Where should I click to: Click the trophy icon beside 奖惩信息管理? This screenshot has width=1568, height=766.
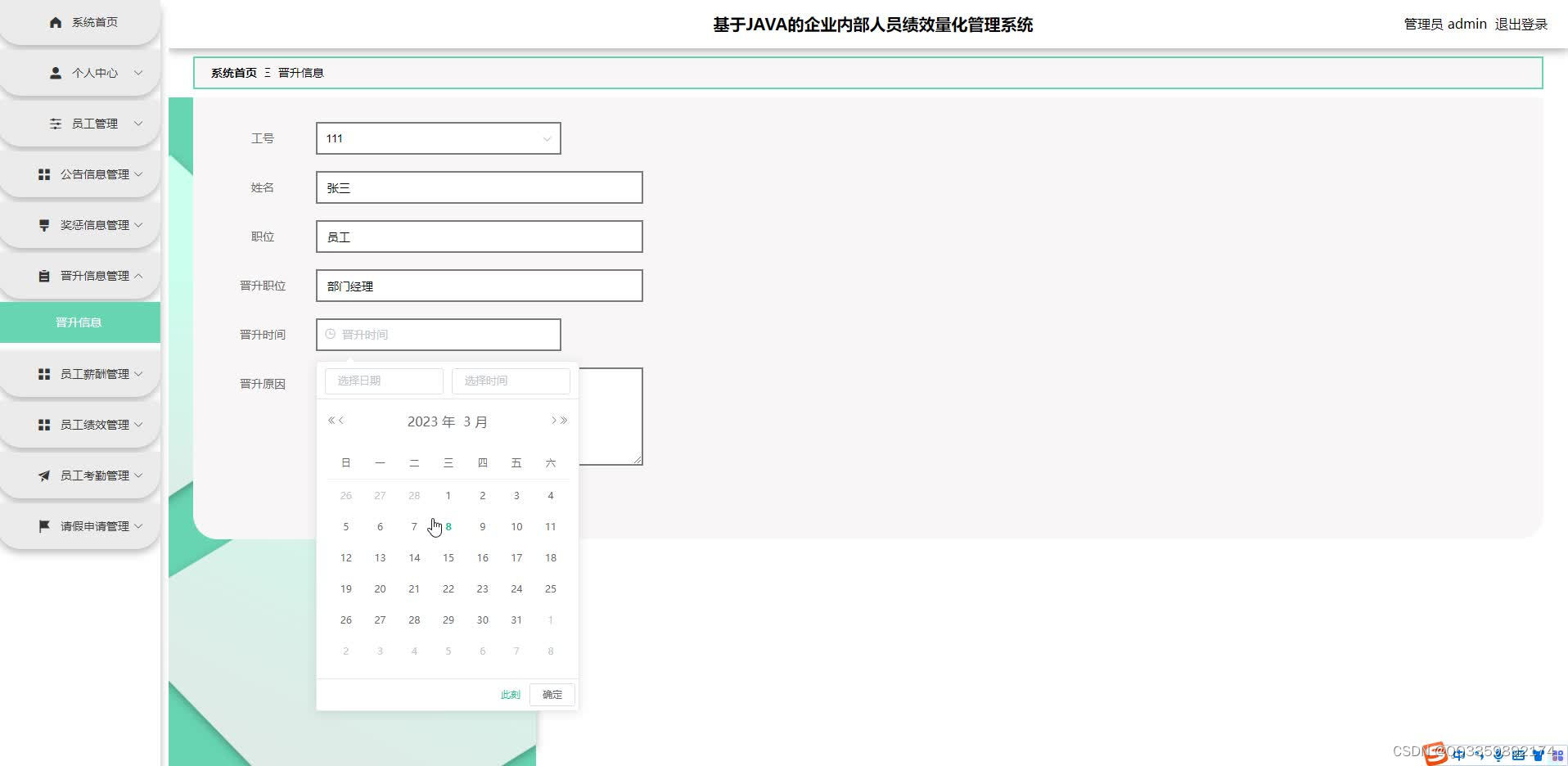pyautogui.click(x=44, y=225)
